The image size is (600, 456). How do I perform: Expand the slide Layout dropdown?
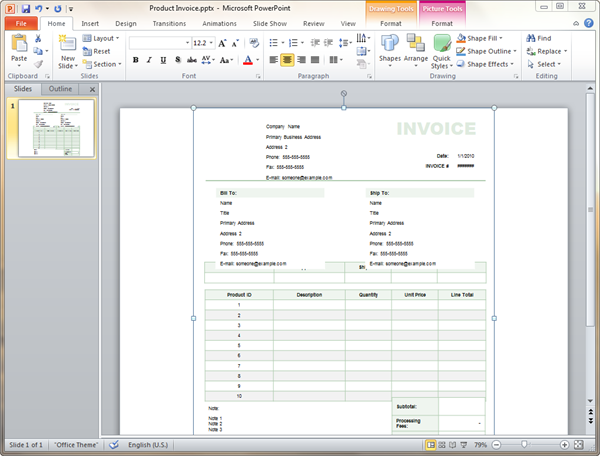click(x=101, y=38)
